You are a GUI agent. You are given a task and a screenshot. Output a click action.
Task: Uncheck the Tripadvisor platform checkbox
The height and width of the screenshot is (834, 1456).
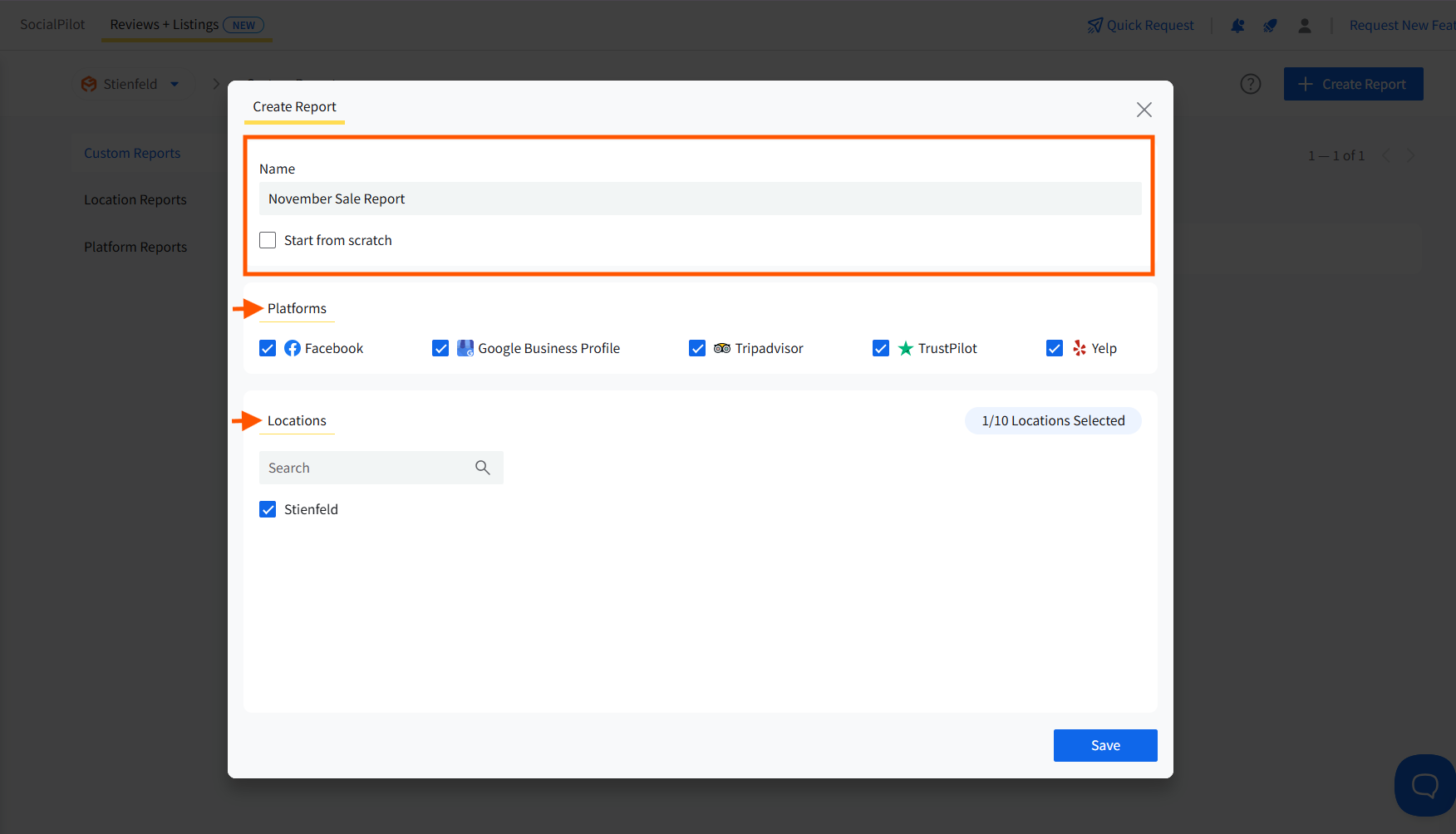pos(697,348)
